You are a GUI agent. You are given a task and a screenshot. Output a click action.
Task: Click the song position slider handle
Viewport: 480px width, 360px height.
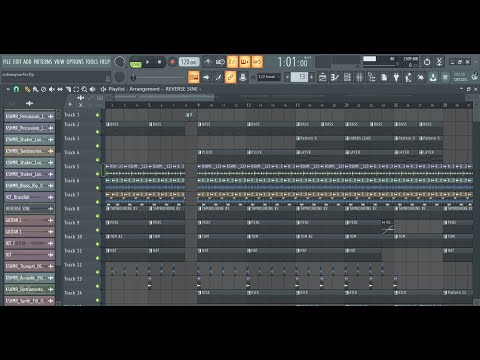[133, 77]
